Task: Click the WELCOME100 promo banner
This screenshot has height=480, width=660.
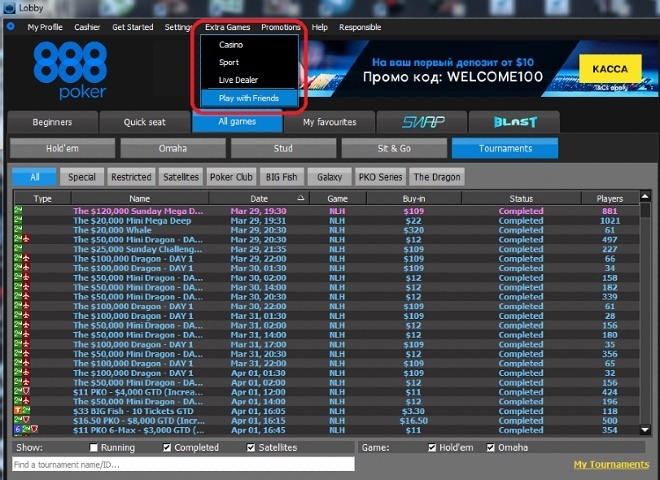Action: pos(460,70)
